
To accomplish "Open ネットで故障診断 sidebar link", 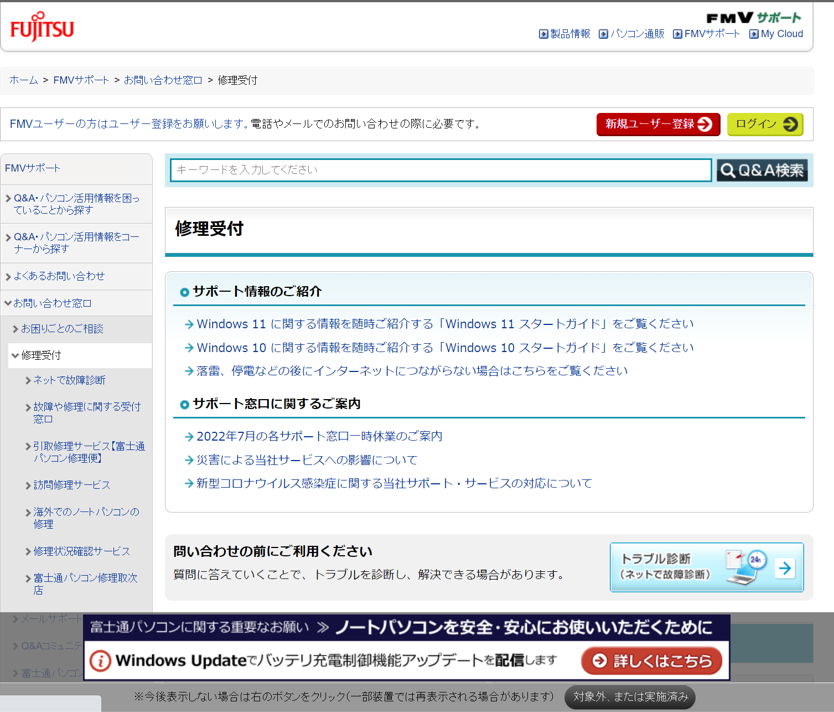I will click(69, 380).
